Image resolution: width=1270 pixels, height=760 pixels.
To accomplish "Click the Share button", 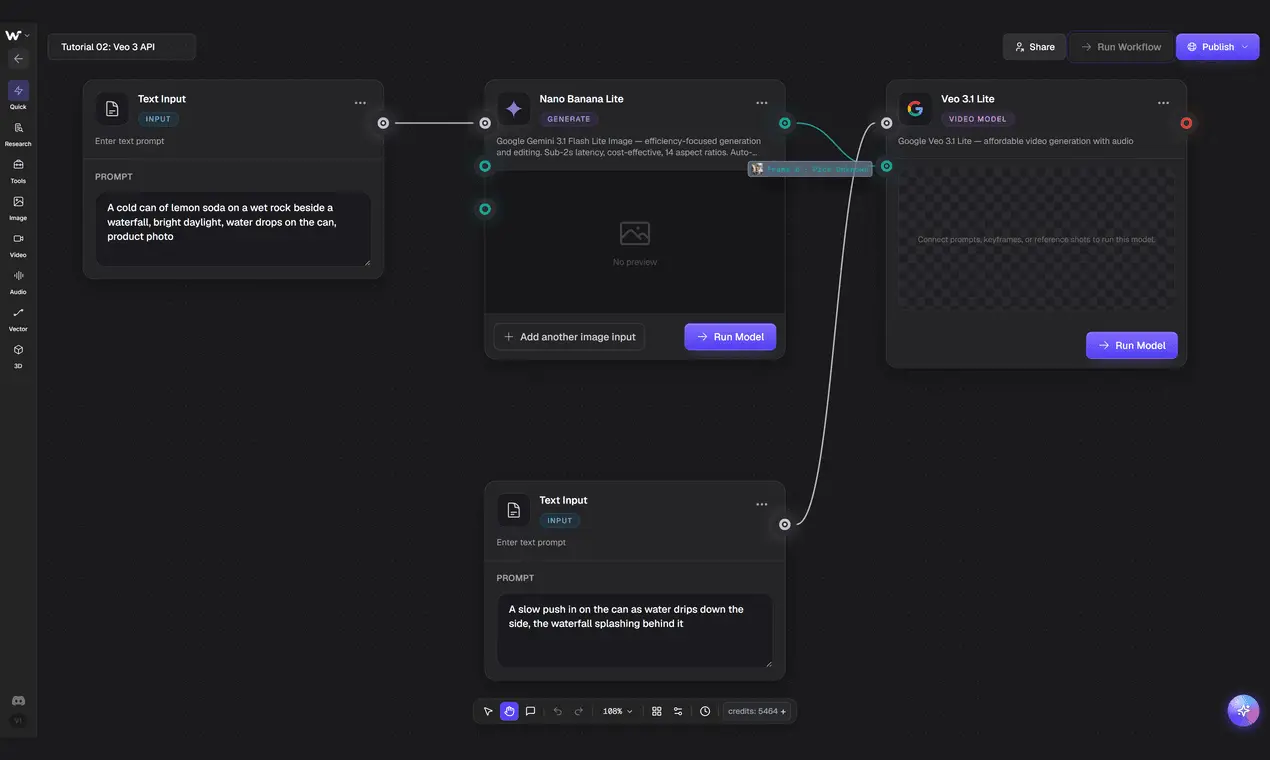I will click(x=1034, y=47).
